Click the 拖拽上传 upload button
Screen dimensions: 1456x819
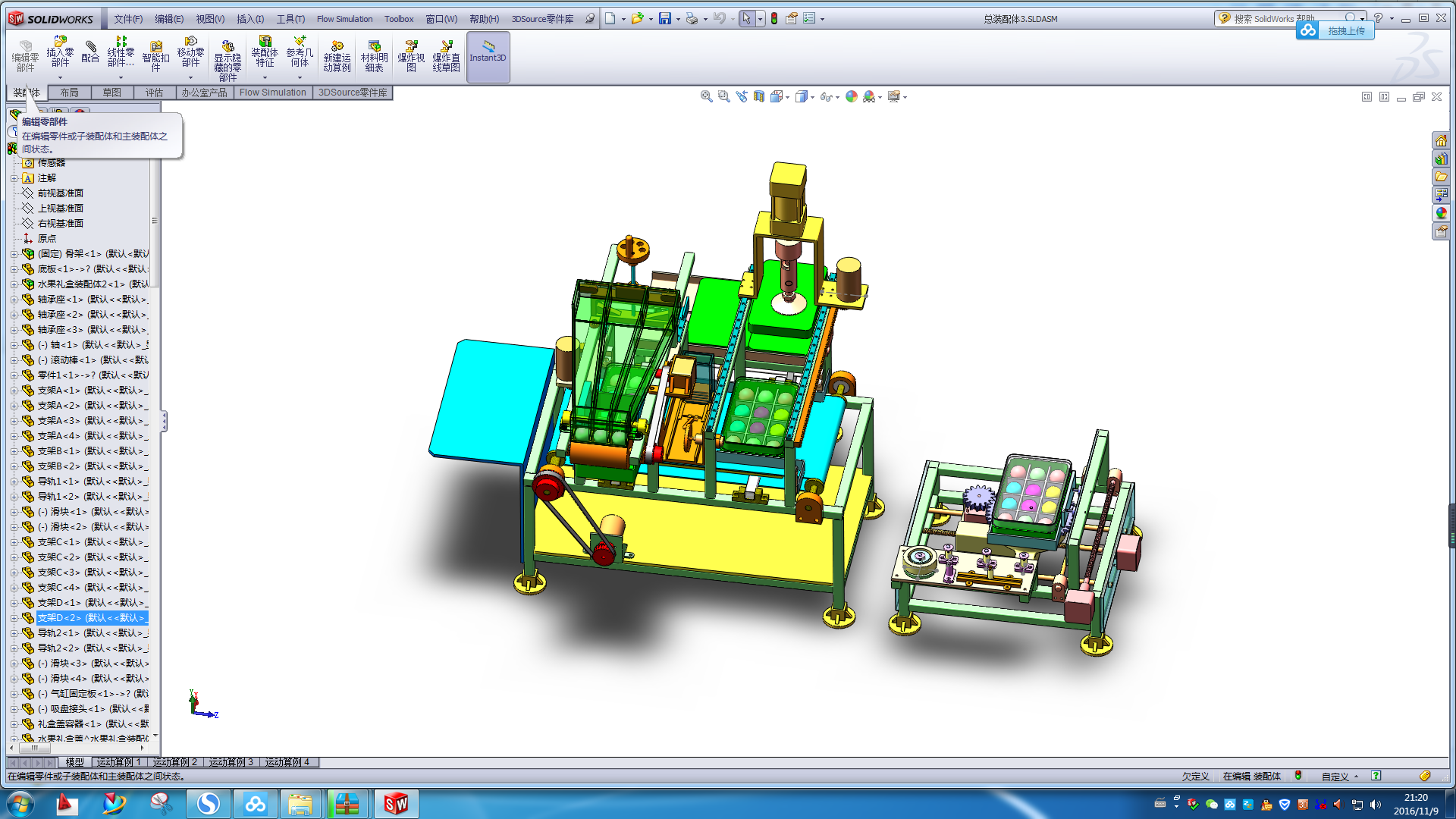tap(1345, 30)
